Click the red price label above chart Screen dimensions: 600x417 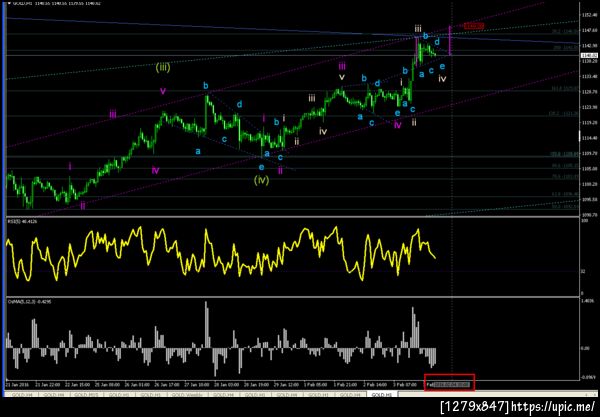474,26
